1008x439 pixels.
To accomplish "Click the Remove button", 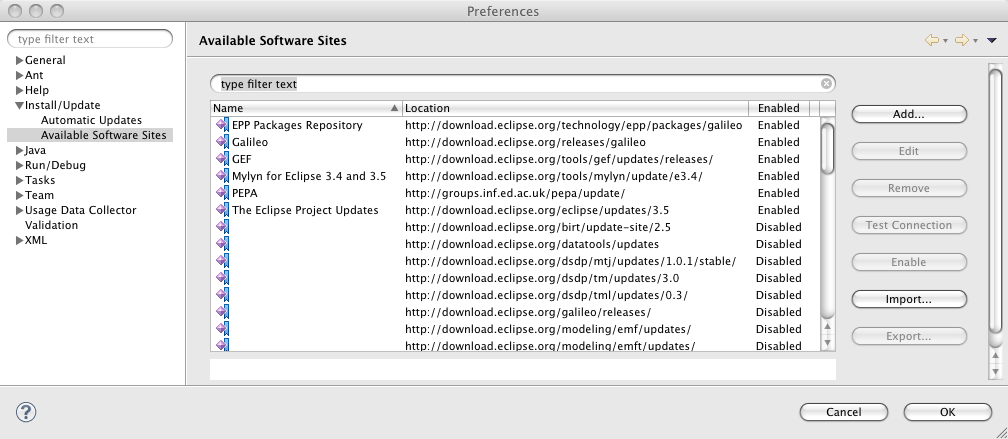I will 909,188.
